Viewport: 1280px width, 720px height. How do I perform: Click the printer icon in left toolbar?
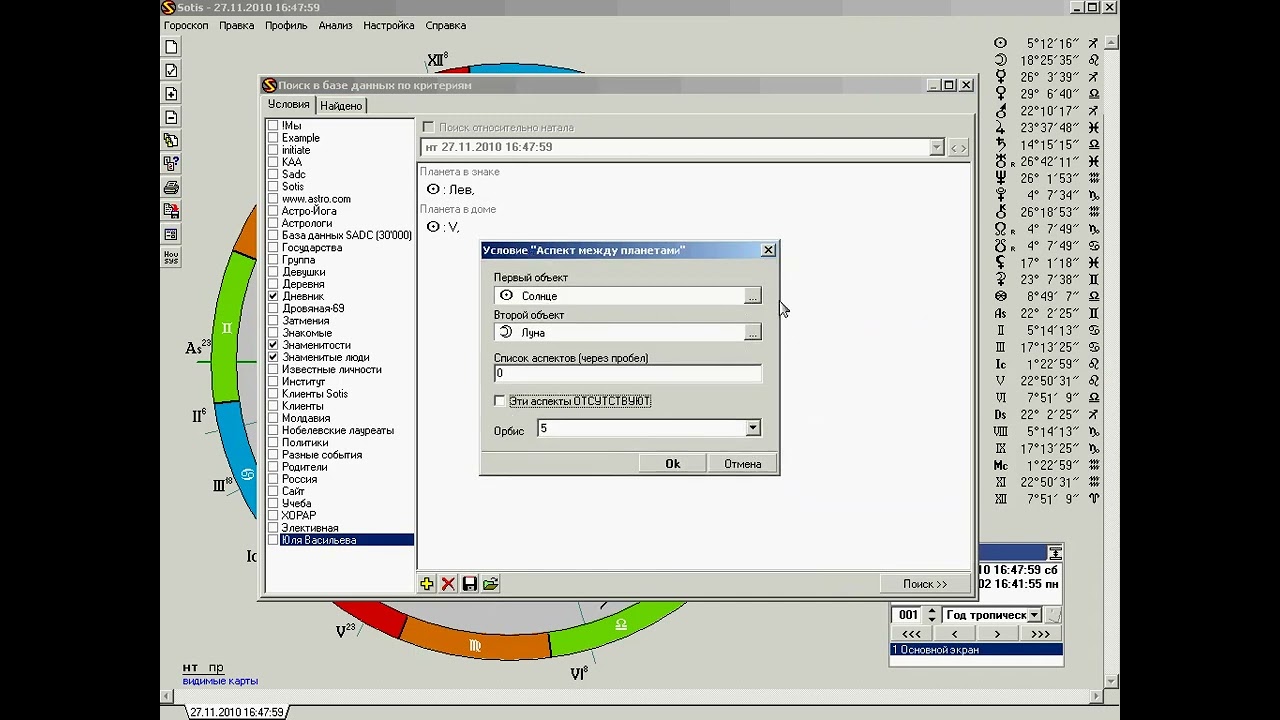(x=171, y=188)
